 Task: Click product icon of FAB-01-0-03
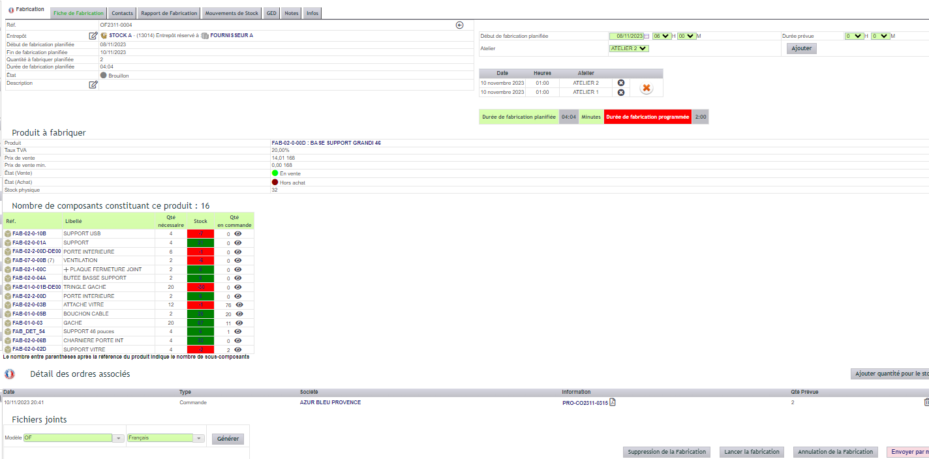(8, 322)
